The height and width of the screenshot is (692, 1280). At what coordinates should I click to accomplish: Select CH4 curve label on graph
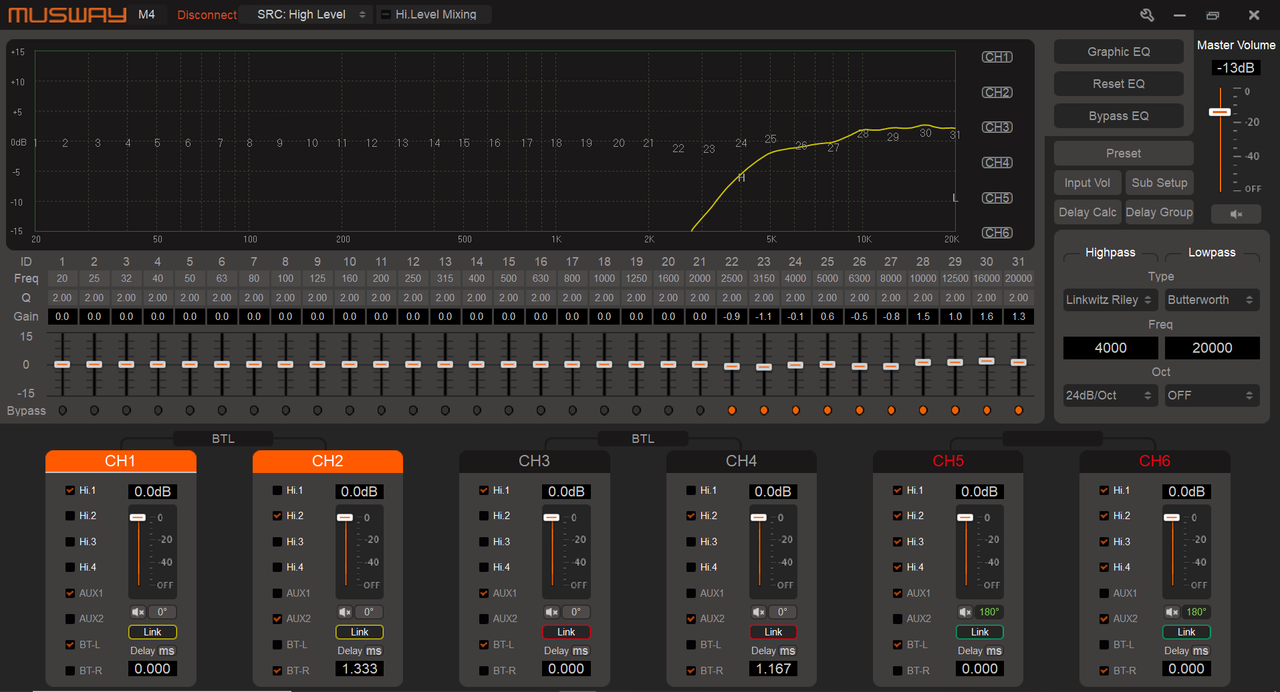pos(997,162)
